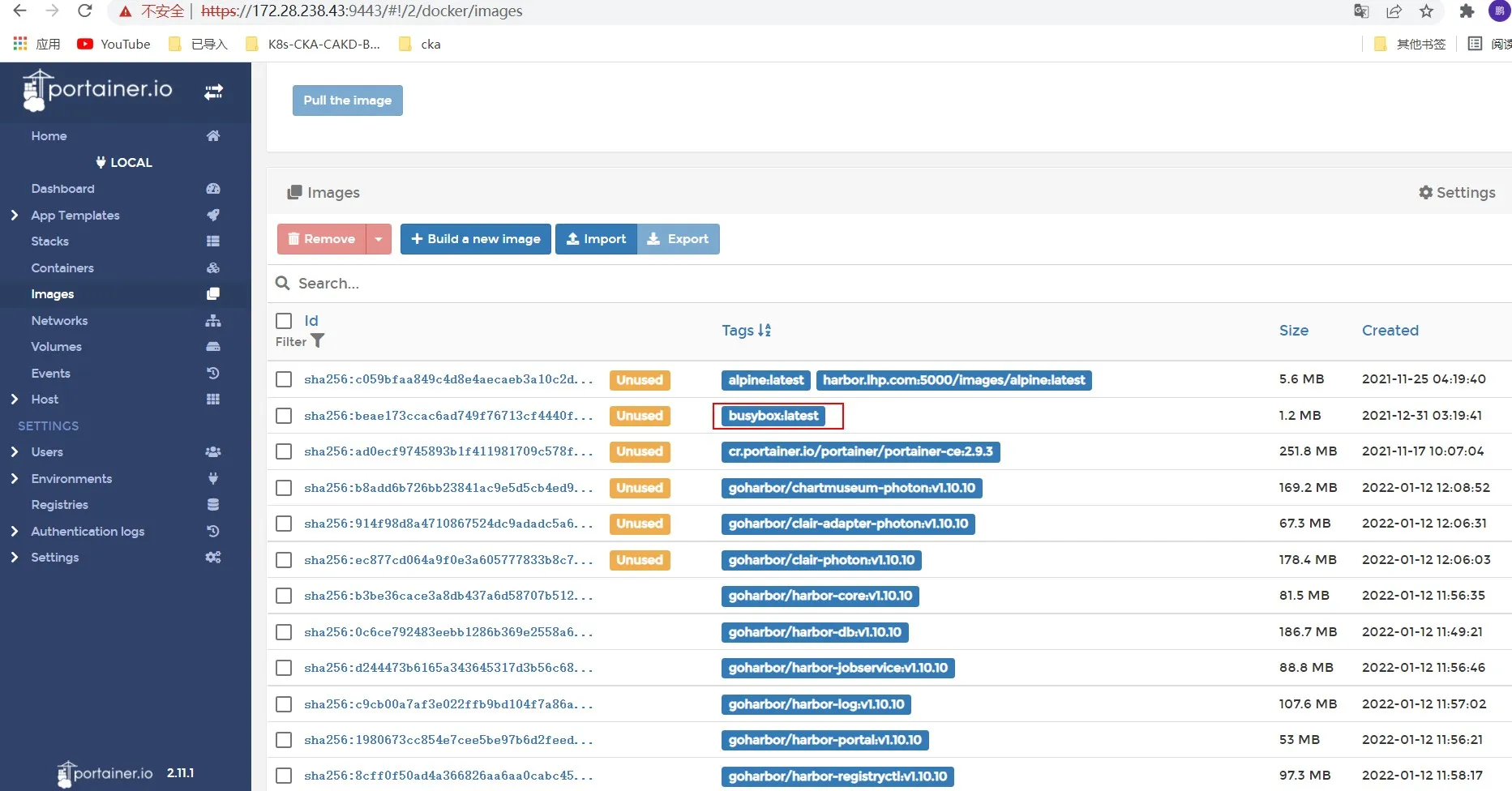Image resolution: width=1512 pixels, height=791 pixels.
Task: Select the portainer-ce:2.9.3 image checkbox
Action: click(284, 451)
